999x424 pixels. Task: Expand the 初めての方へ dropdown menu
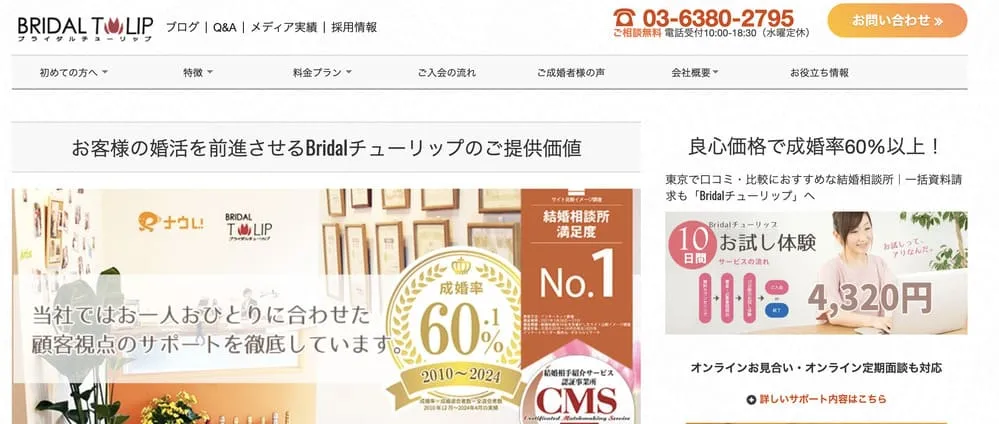73,73
